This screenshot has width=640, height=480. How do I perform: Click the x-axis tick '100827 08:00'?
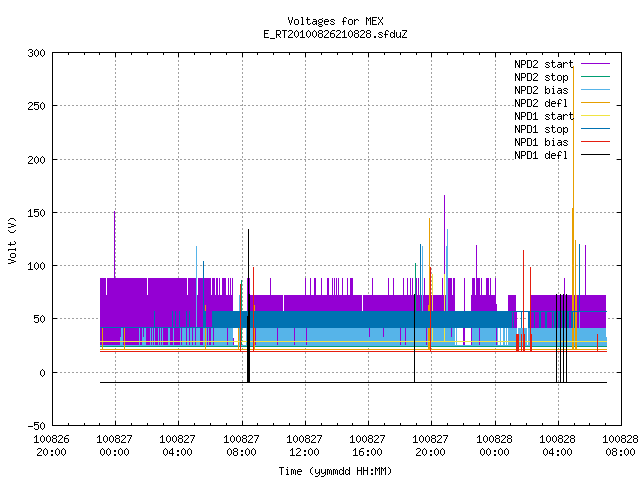click(241, 446)
